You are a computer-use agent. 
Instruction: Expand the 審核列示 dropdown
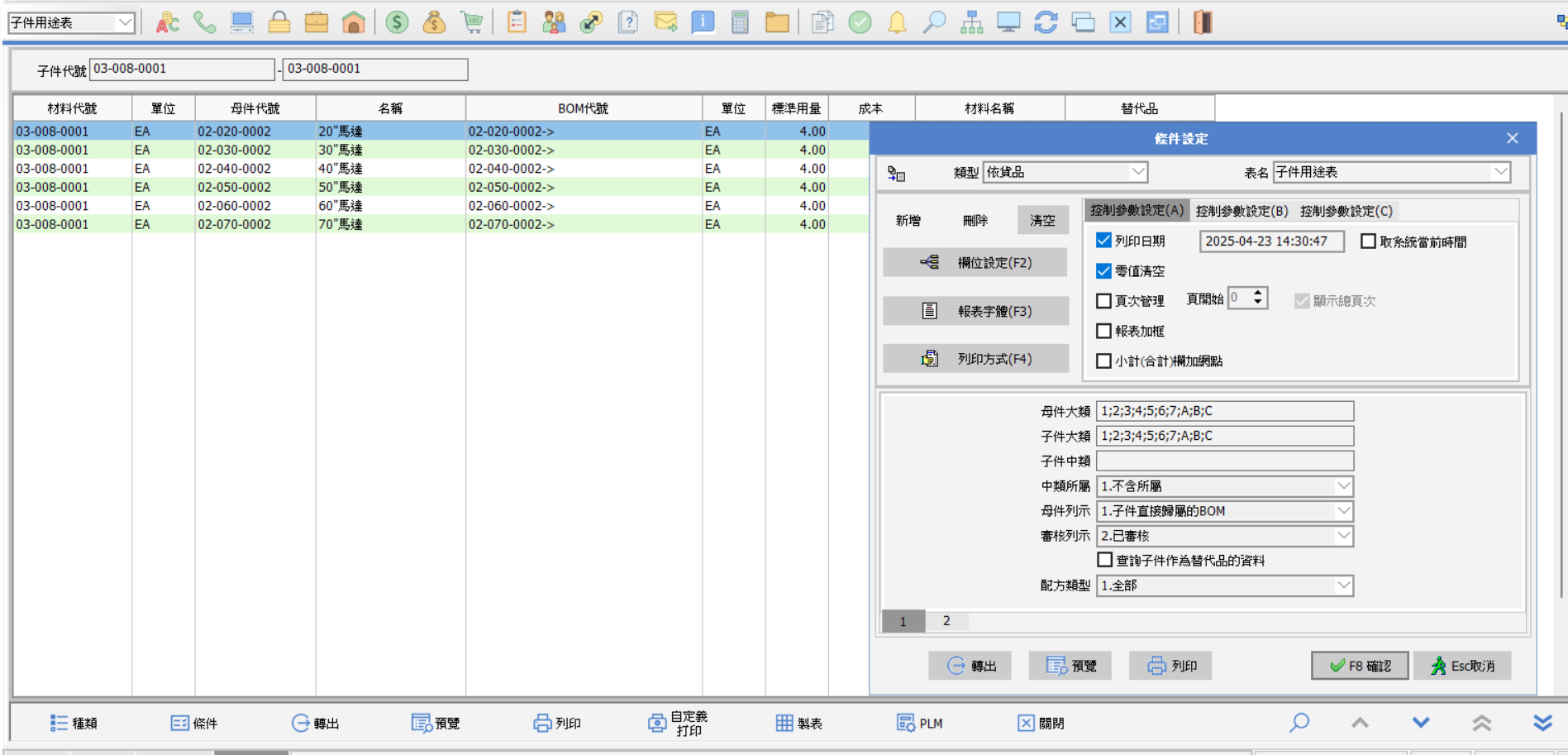[x=1343, y=536]
